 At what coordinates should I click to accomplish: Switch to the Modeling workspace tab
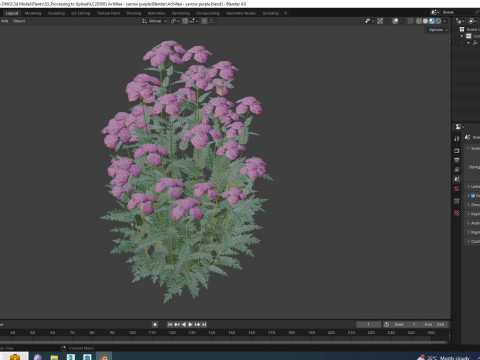[x=33, y=13]
